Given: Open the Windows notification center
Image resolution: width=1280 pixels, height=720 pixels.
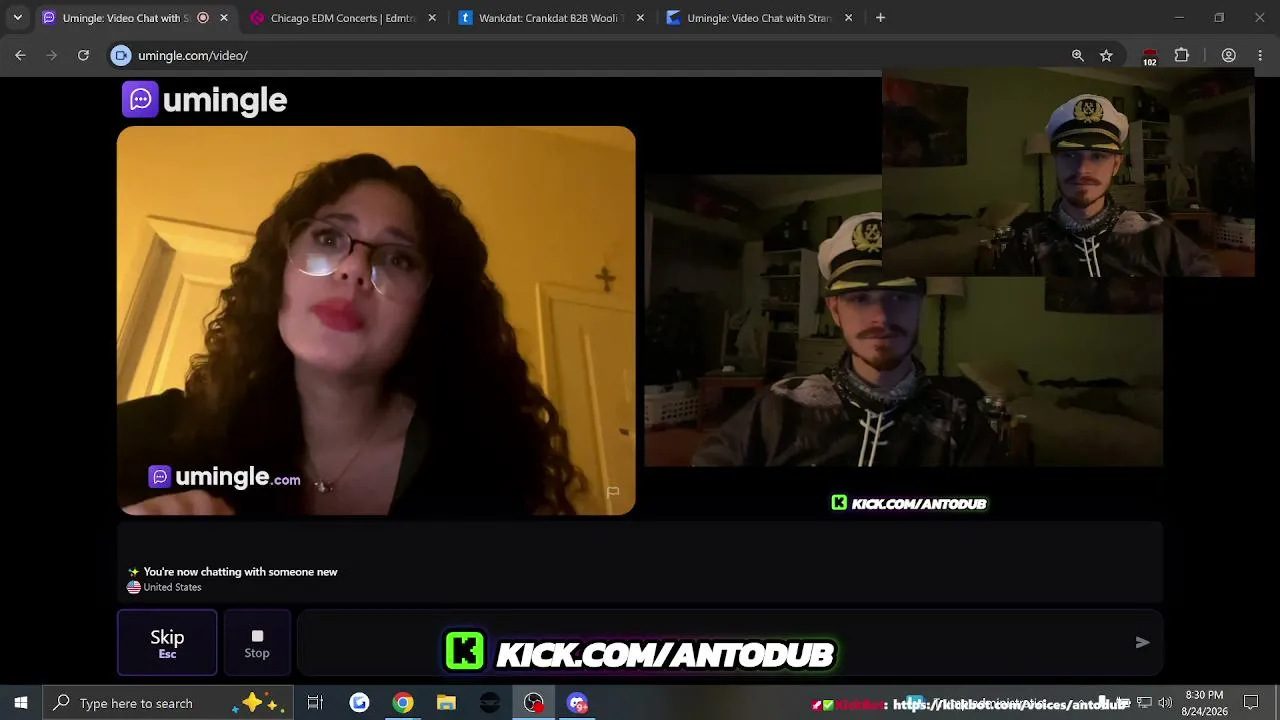Looking at the screenshot, I should pyautogui.click(x=1251, y=703).
